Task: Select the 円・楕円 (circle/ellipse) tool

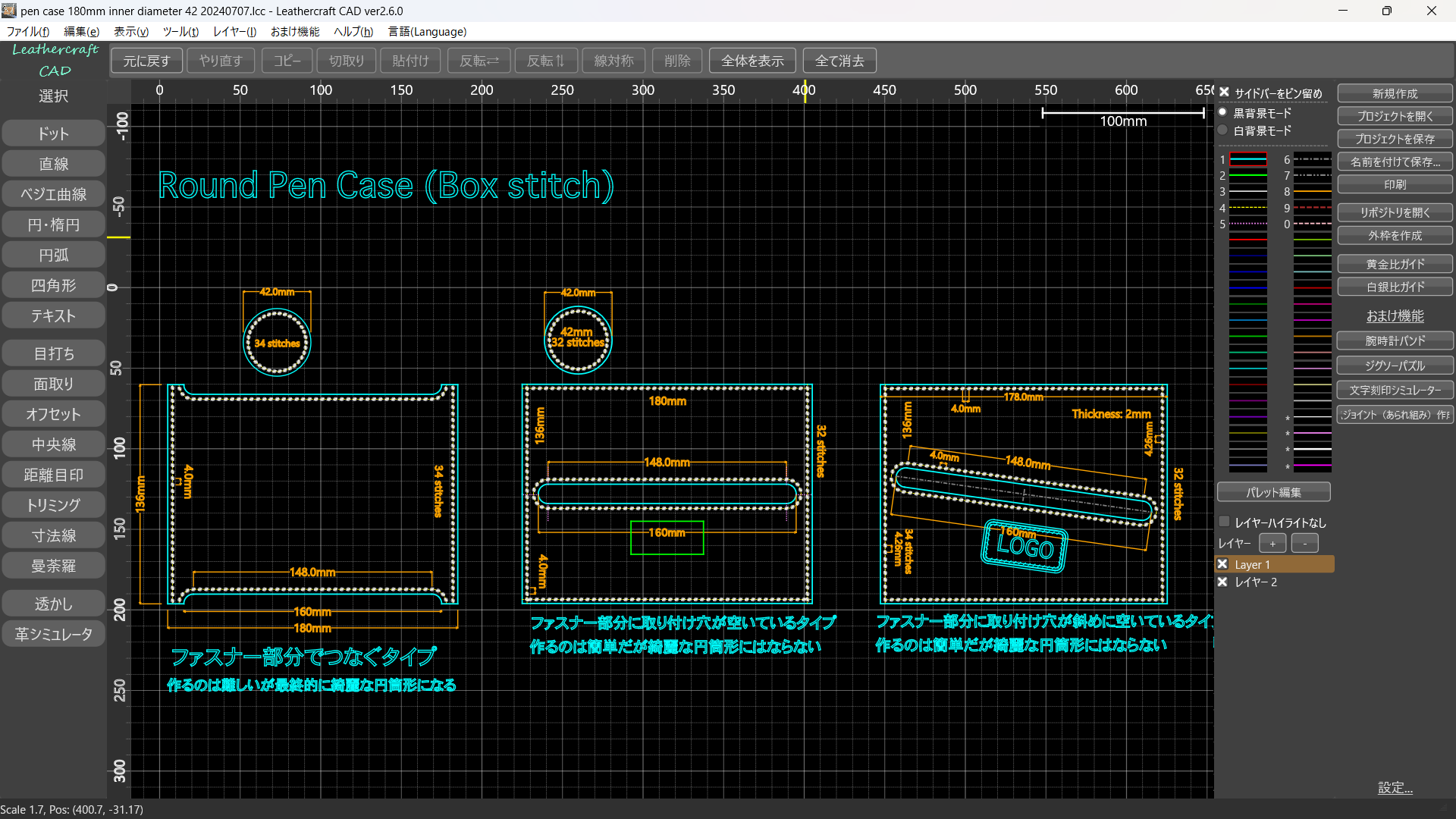Action: (53, 224)
